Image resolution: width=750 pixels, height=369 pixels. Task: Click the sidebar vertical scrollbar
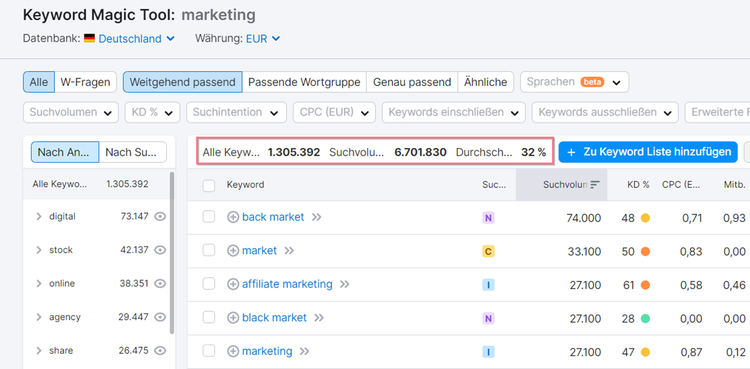[172, 253]
